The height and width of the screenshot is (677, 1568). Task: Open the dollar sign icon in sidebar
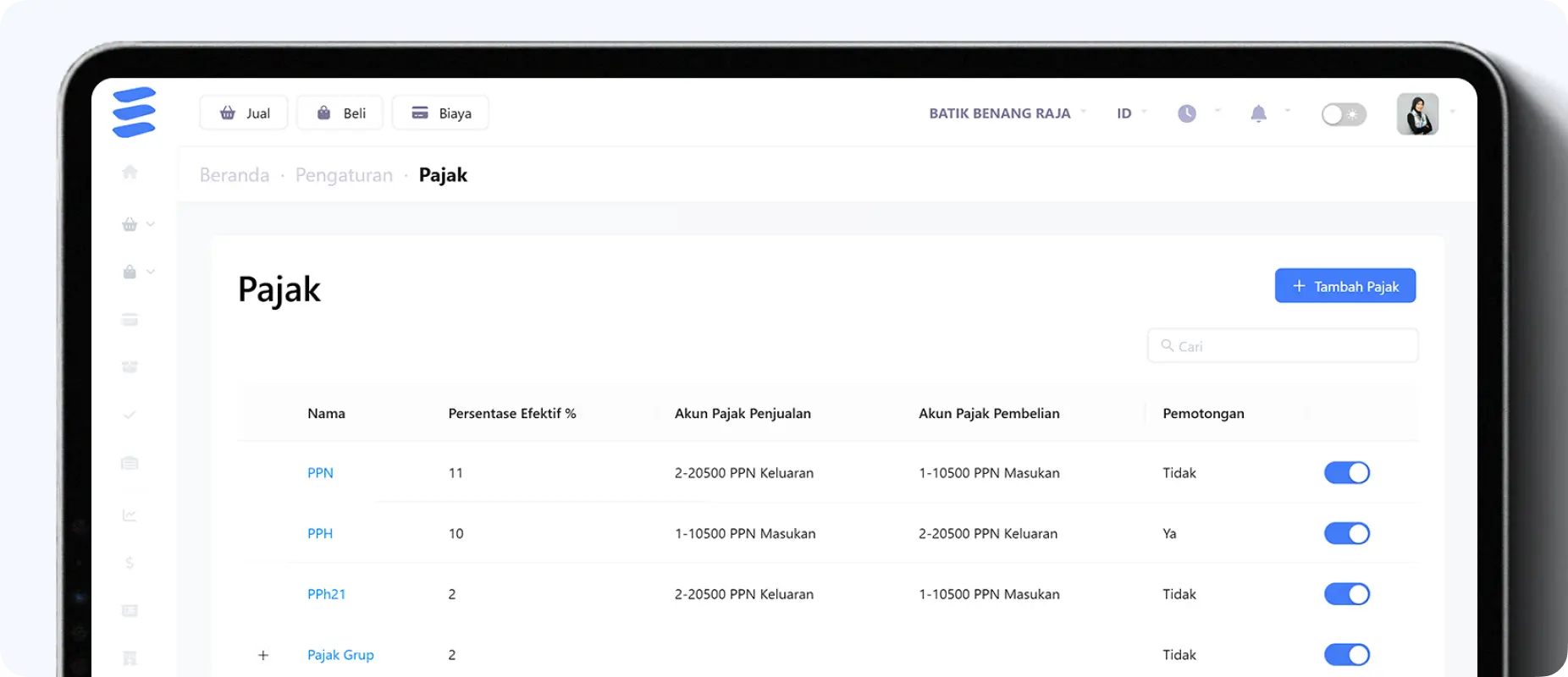point(130,563)
